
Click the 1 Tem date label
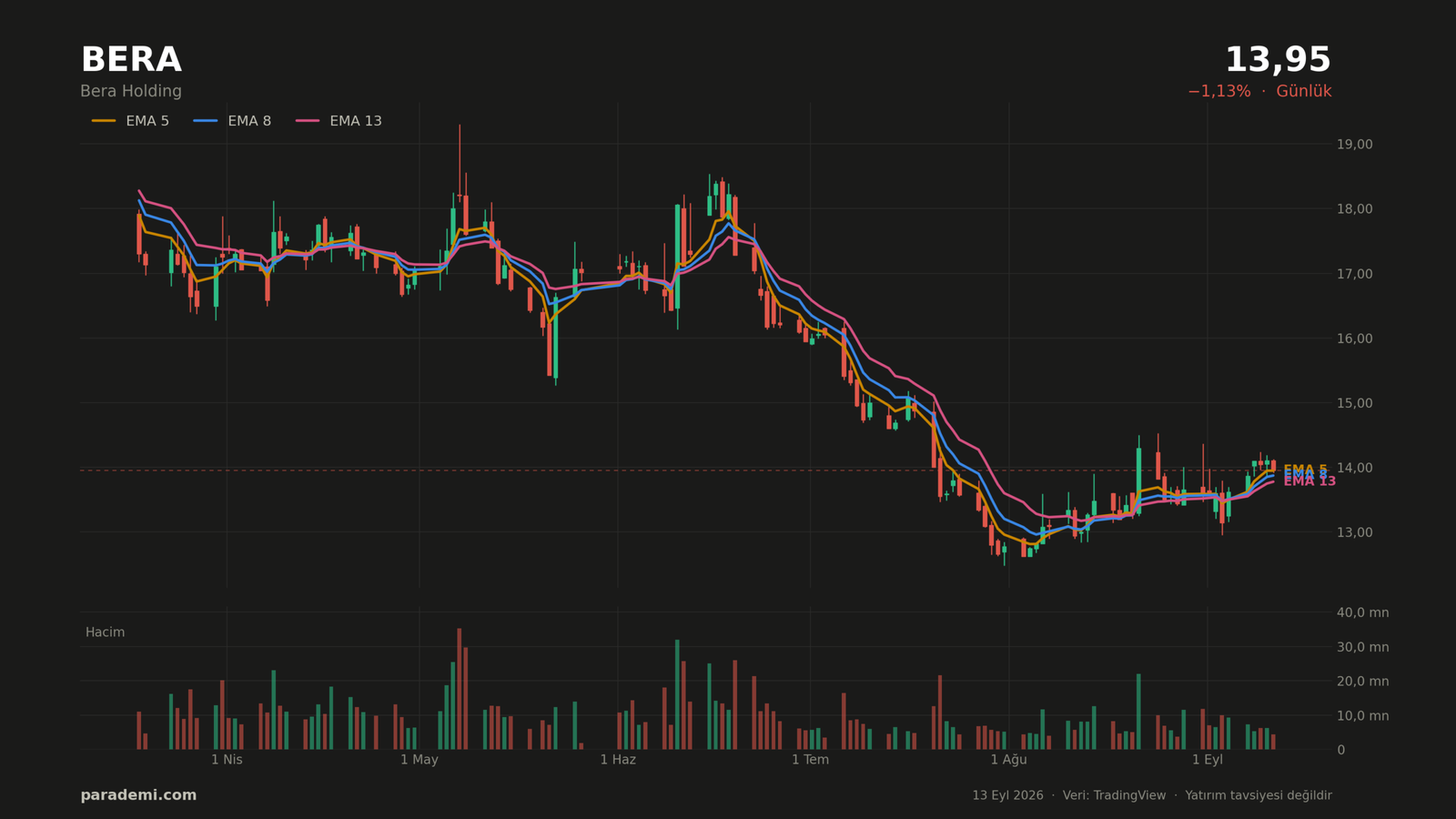coord(810,760)
